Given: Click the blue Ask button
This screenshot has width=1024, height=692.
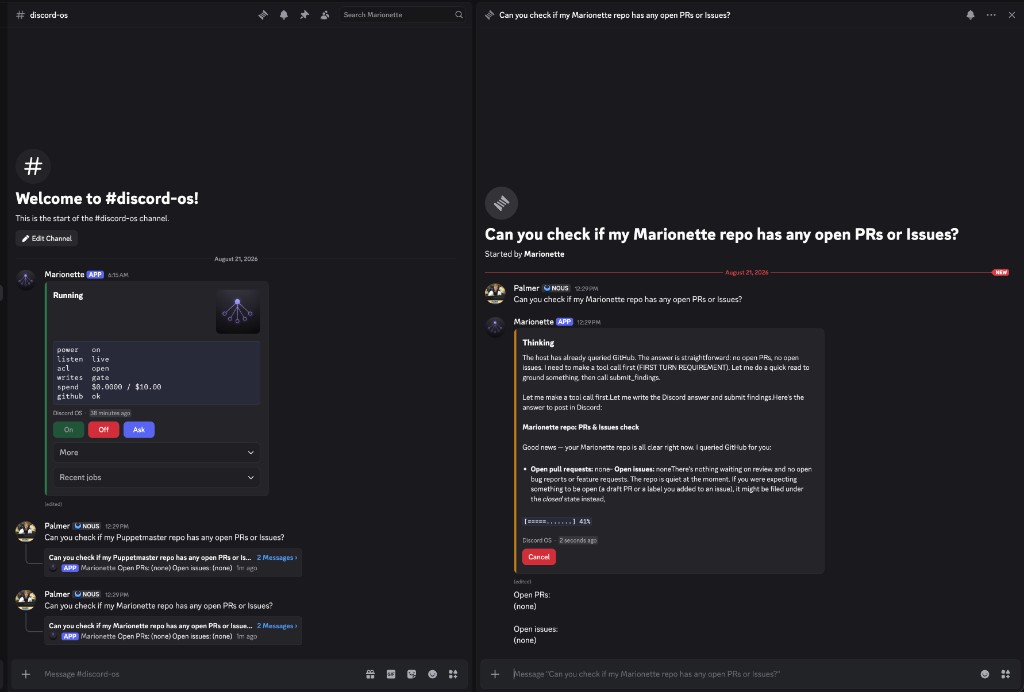Looking at the screenshot, I should (139, 430).
